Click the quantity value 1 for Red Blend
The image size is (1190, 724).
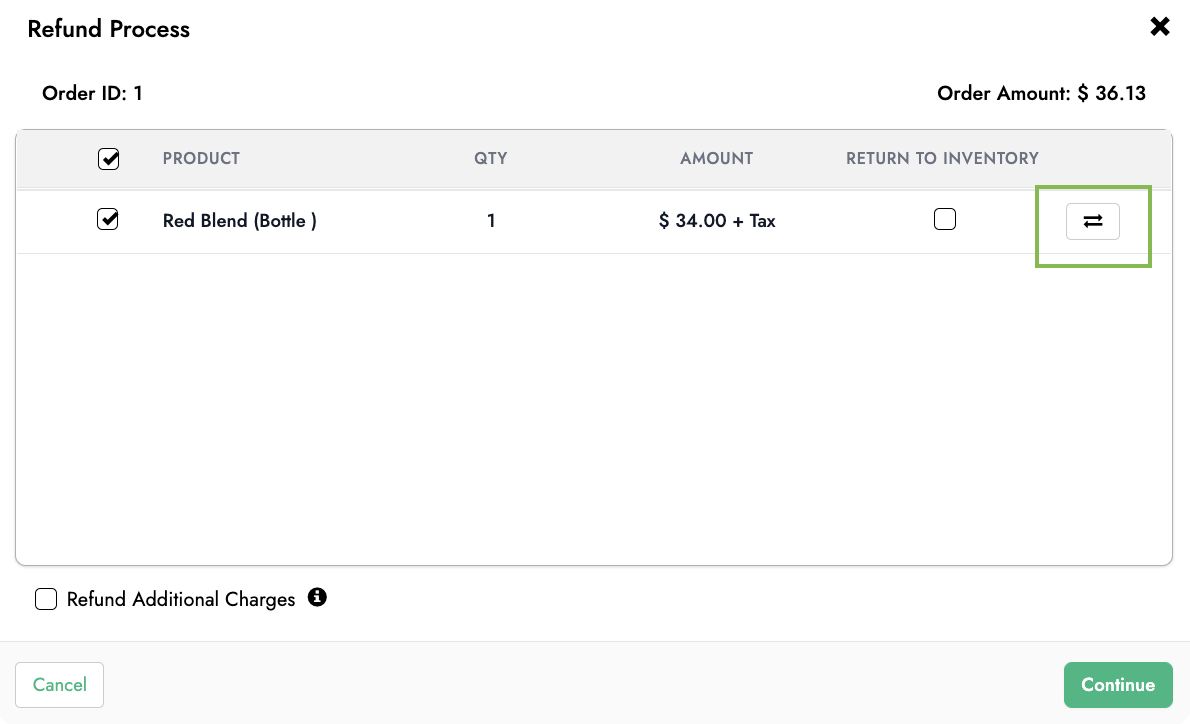pyautogui.click(x=491, y=221)
